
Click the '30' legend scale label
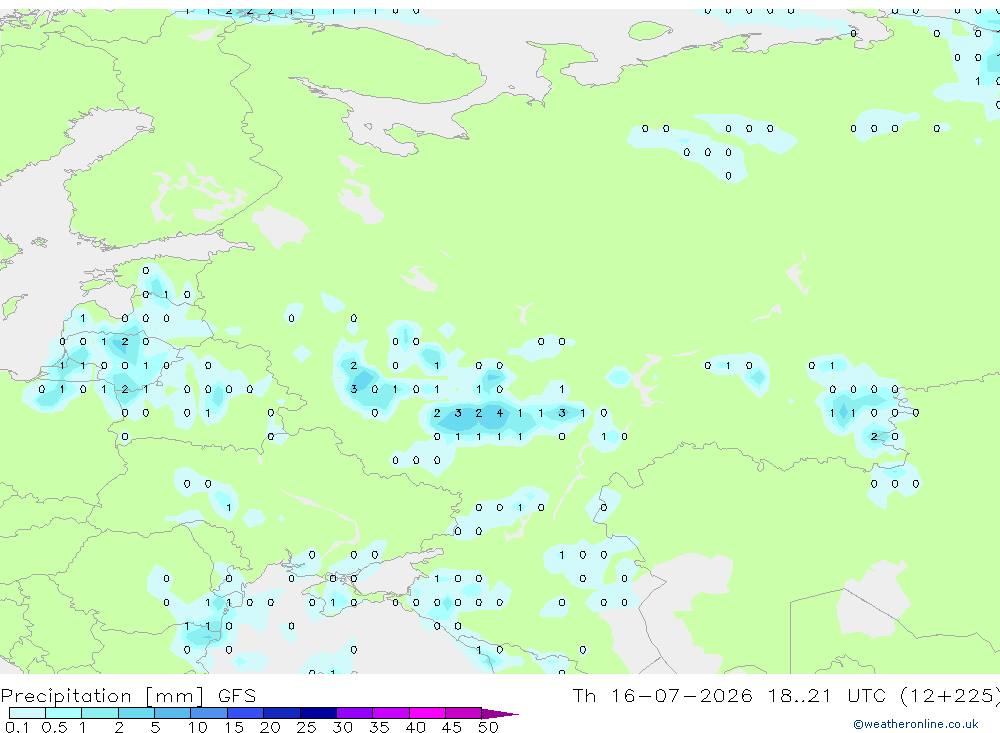[x=342, y=727]
